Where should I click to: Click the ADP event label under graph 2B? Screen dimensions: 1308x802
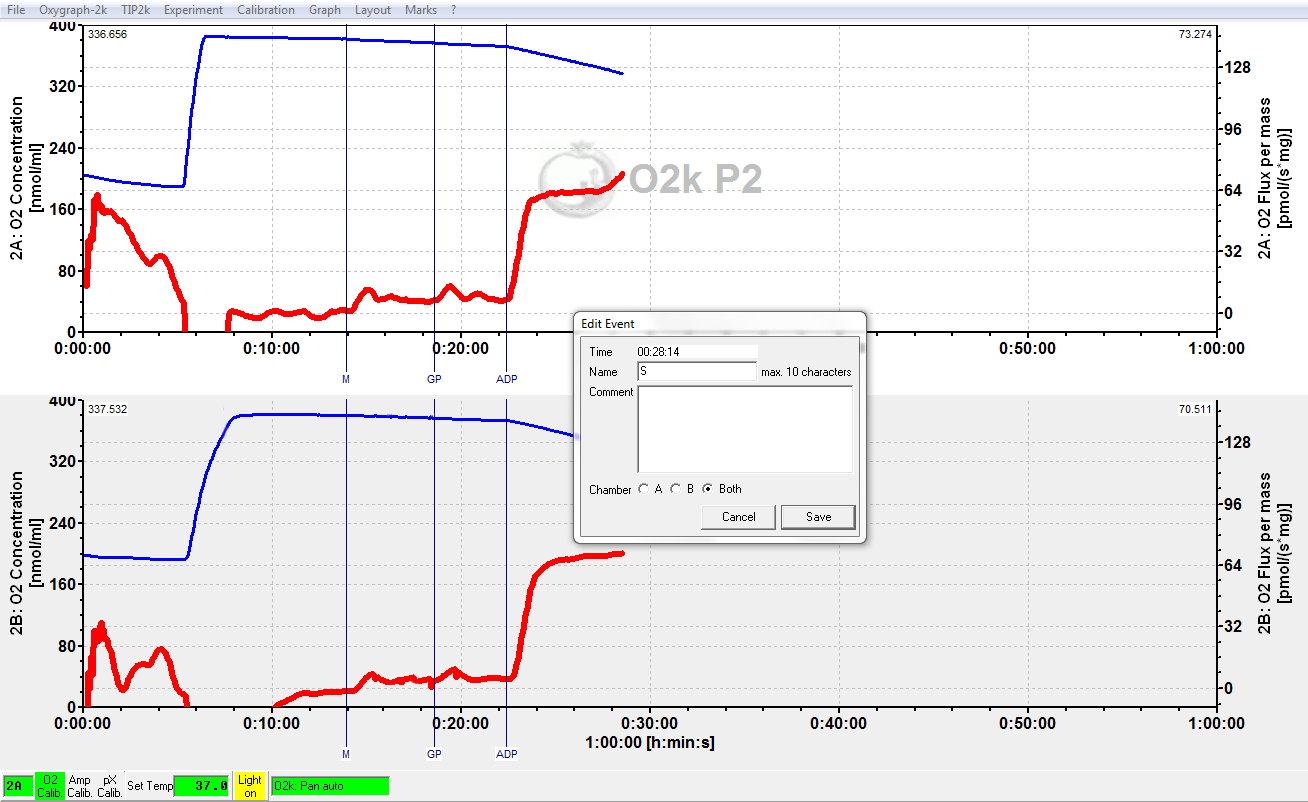coord(507,754)
